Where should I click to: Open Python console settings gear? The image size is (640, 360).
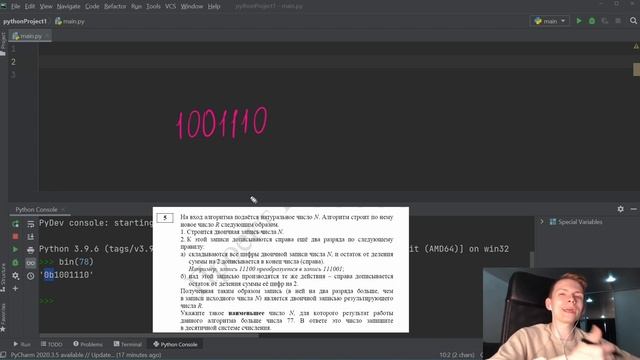click(16, 276)
